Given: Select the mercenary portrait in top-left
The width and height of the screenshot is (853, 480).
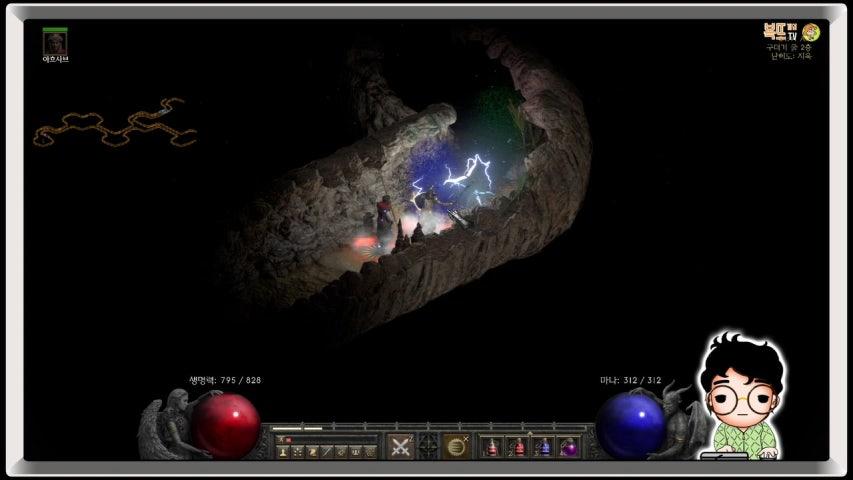Looking at the screenshot, I should (x=55, y=44).
